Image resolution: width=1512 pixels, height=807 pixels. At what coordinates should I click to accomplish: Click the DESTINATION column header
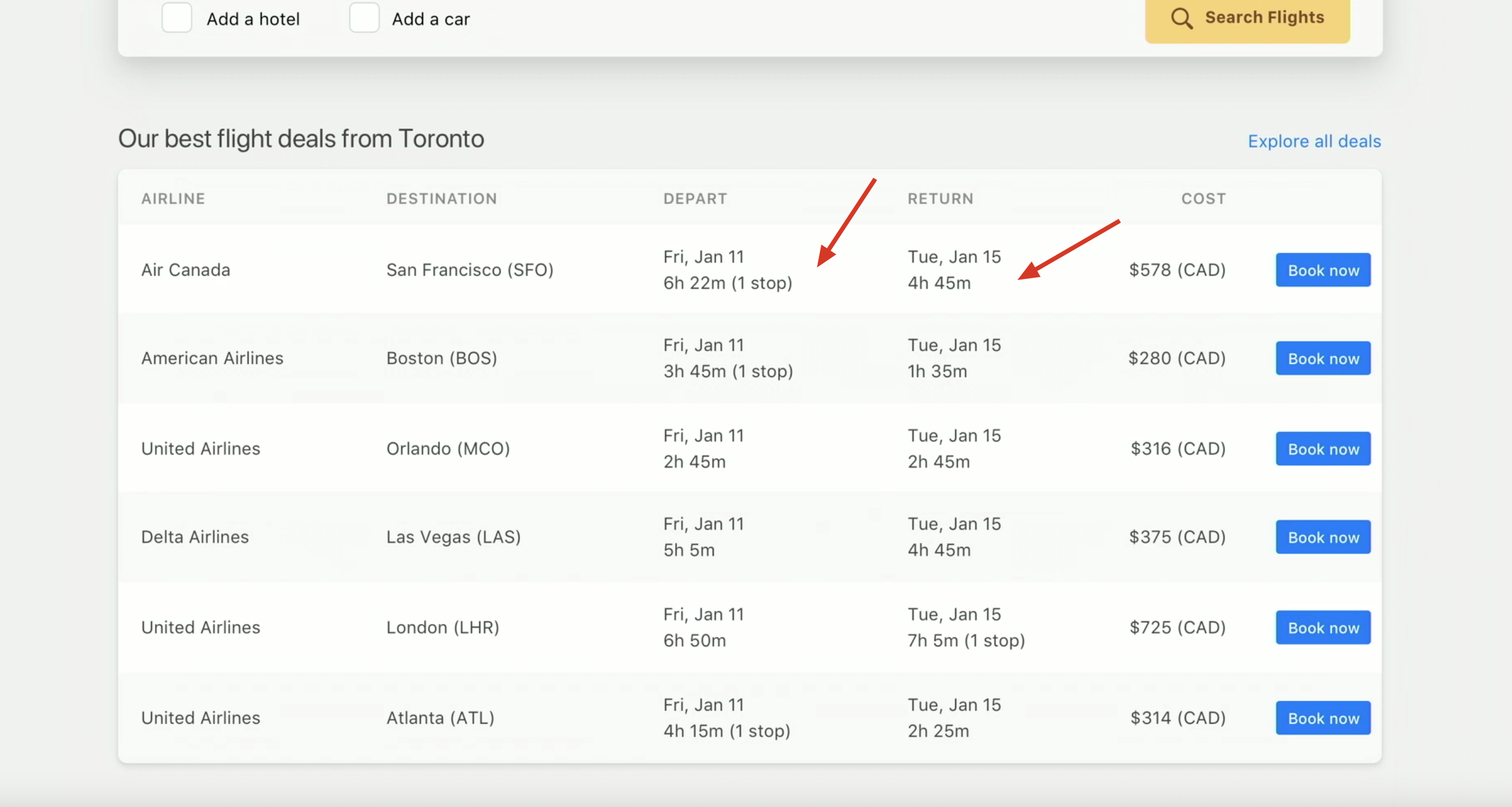441,199
